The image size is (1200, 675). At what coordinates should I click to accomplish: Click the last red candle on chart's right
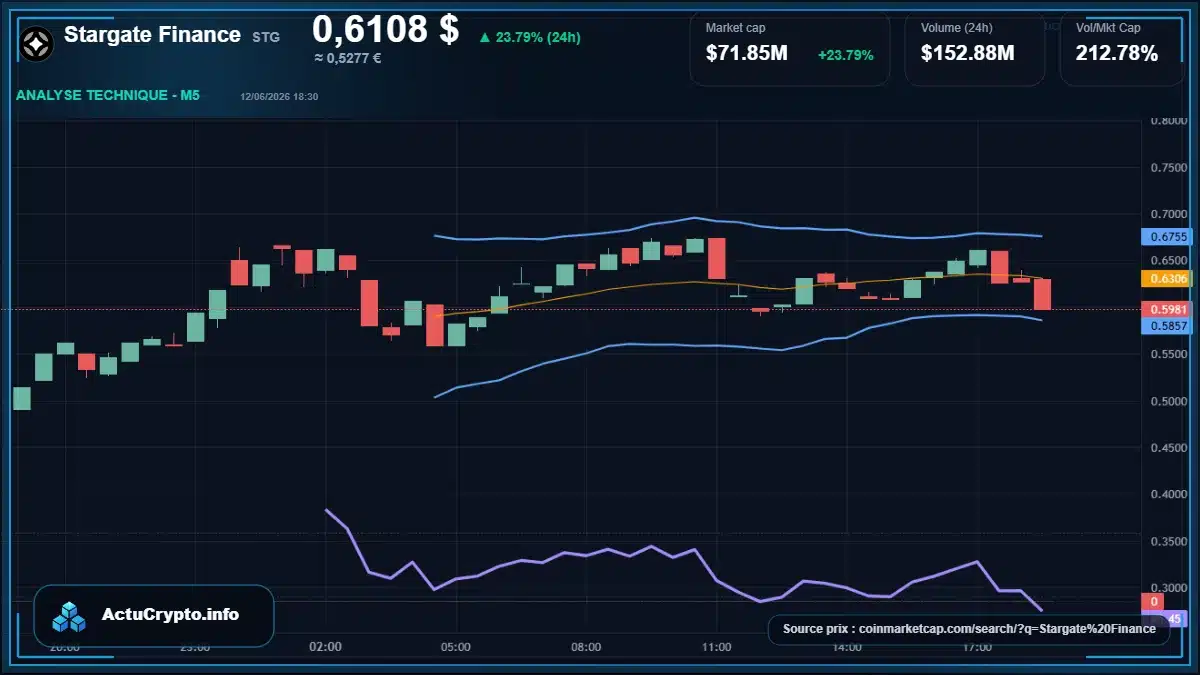click(x=1043, y=294)
